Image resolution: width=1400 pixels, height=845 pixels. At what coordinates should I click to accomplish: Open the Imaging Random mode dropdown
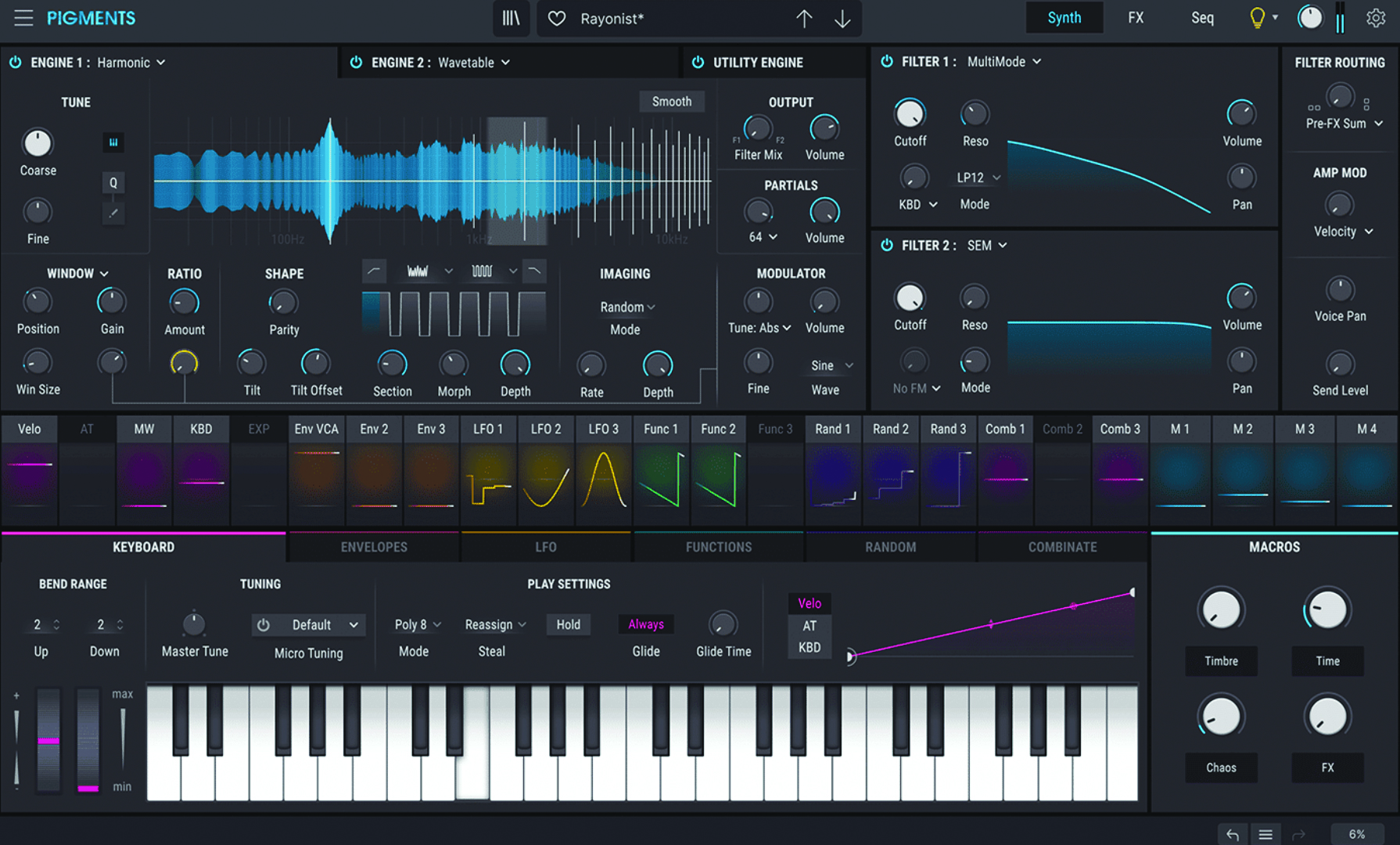point(627,307)
